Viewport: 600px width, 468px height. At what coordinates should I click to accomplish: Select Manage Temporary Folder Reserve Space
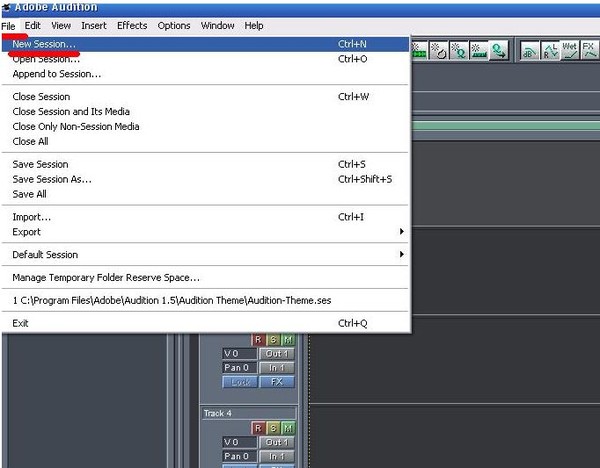[206, 277]
